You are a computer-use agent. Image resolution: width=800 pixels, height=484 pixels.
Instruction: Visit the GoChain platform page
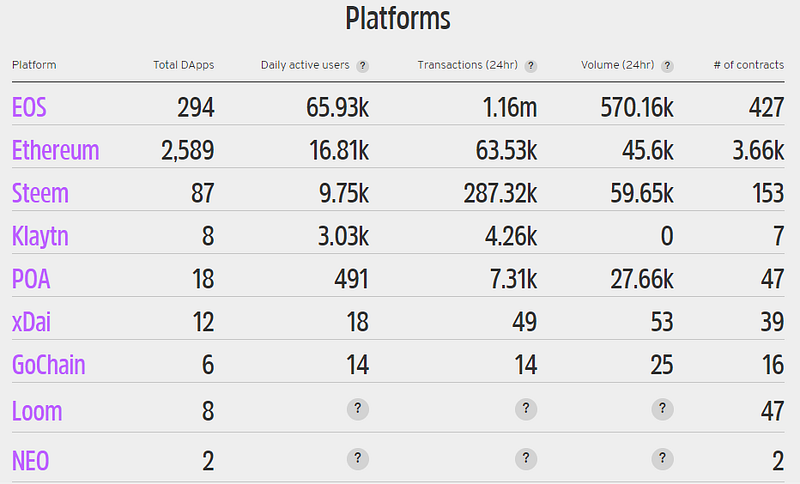tap(48, 365)
